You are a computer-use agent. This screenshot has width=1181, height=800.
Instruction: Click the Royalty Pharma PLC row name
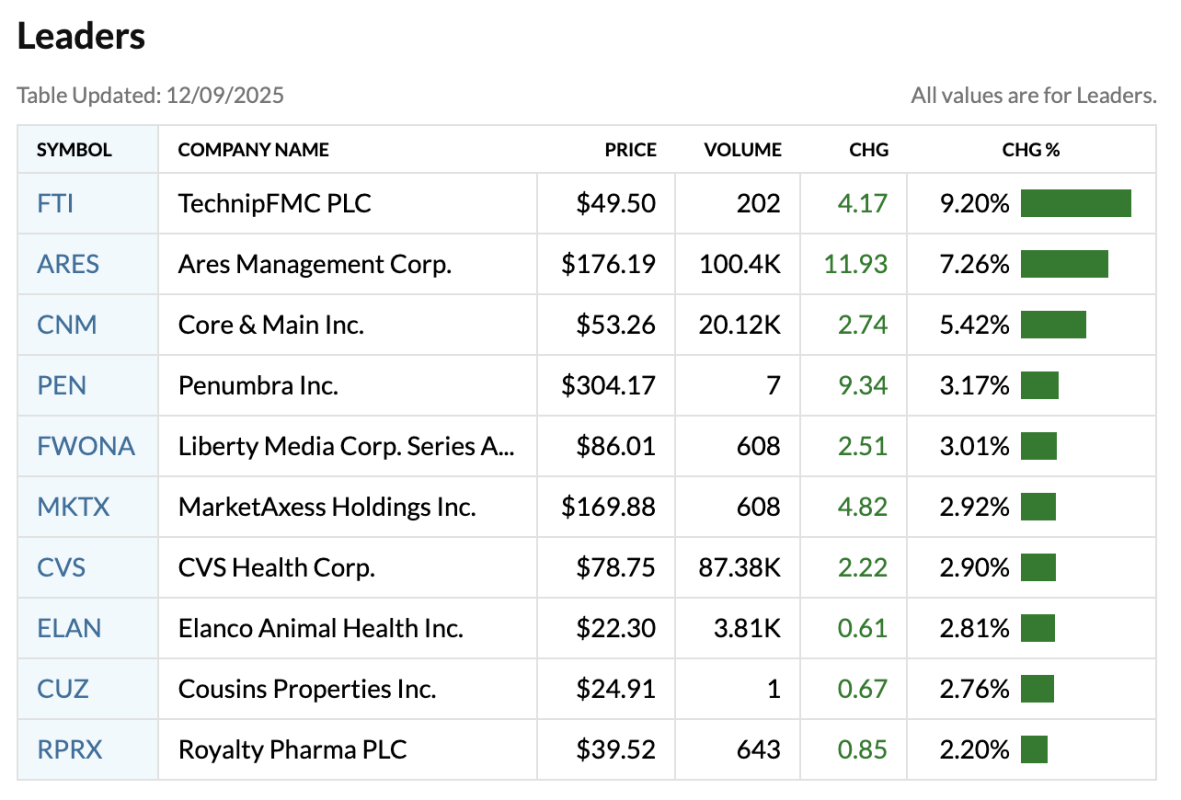point(292,749)
